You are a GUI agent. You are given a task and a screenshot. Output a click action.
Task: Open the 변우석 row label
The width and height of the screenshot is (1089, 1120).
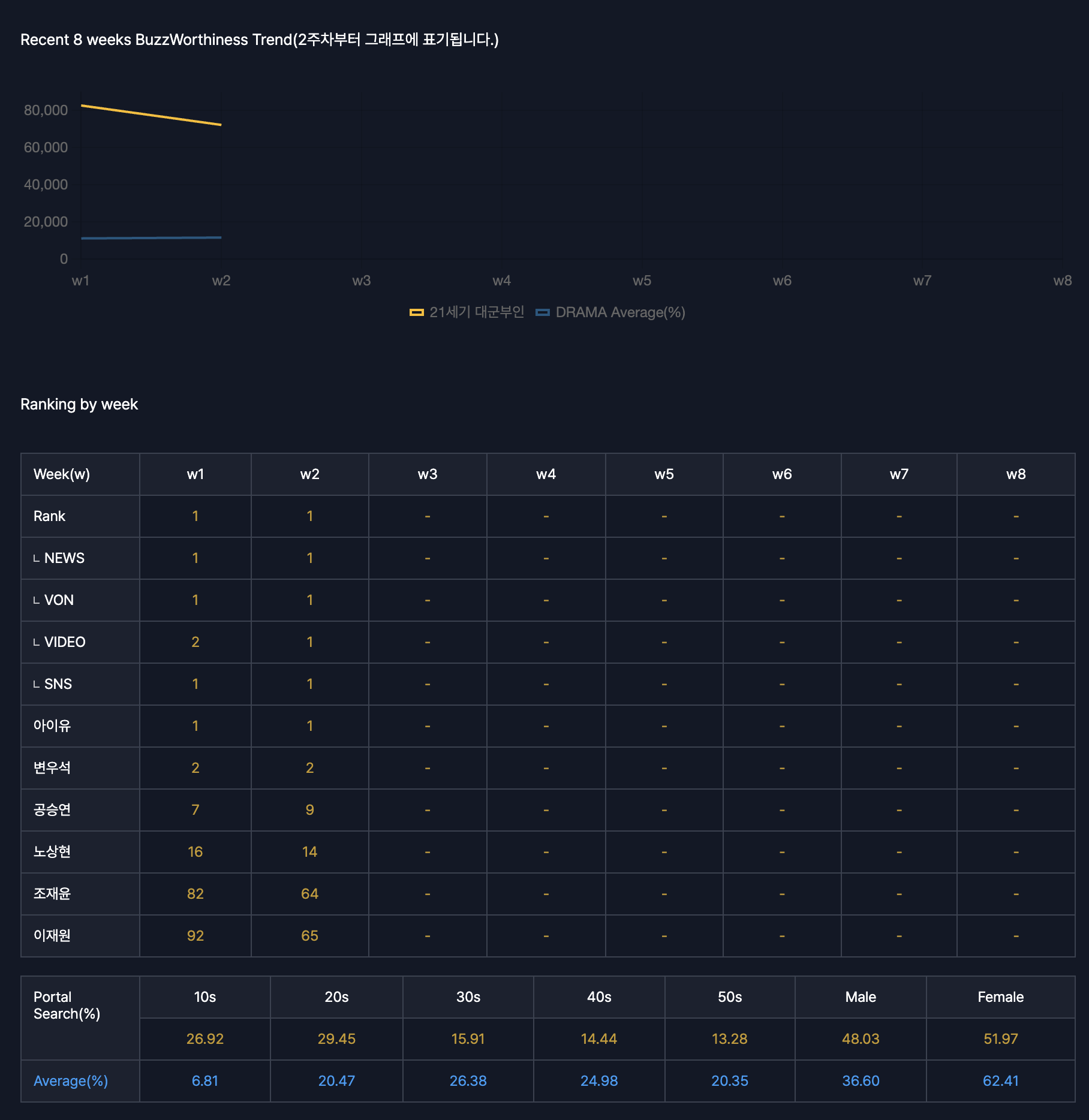coord(52,768)
